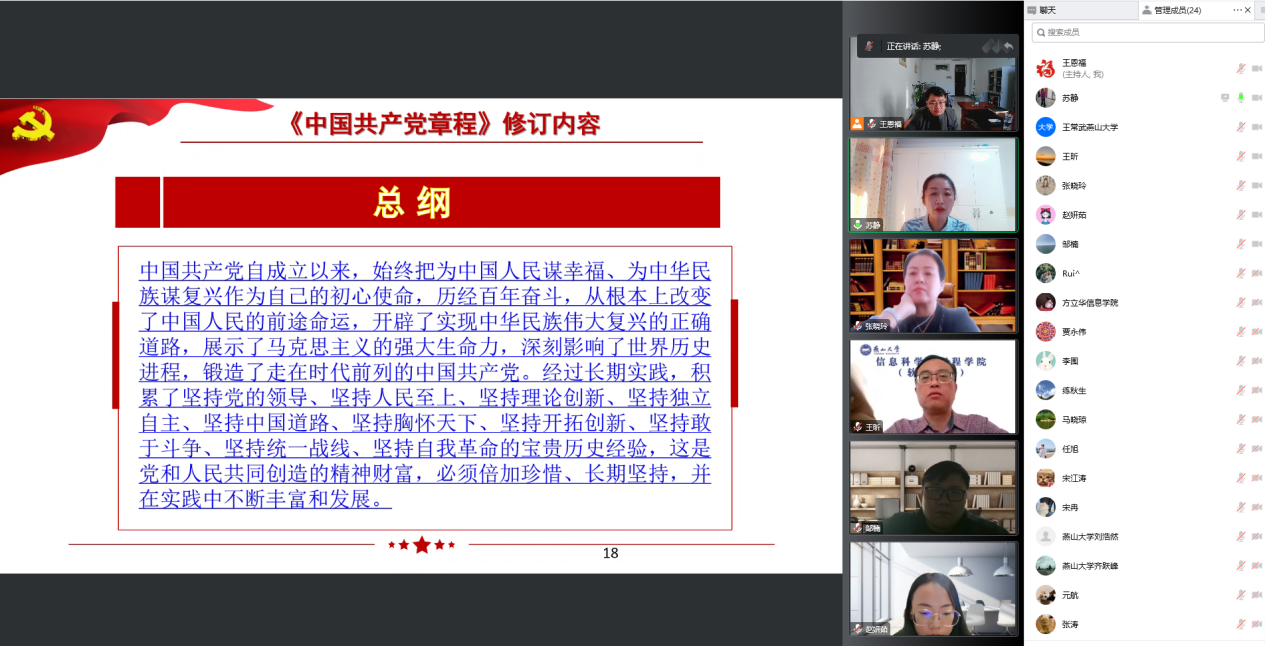
Task: Click the return arrow in the speaking bar
Action: tap(1008, 46)
